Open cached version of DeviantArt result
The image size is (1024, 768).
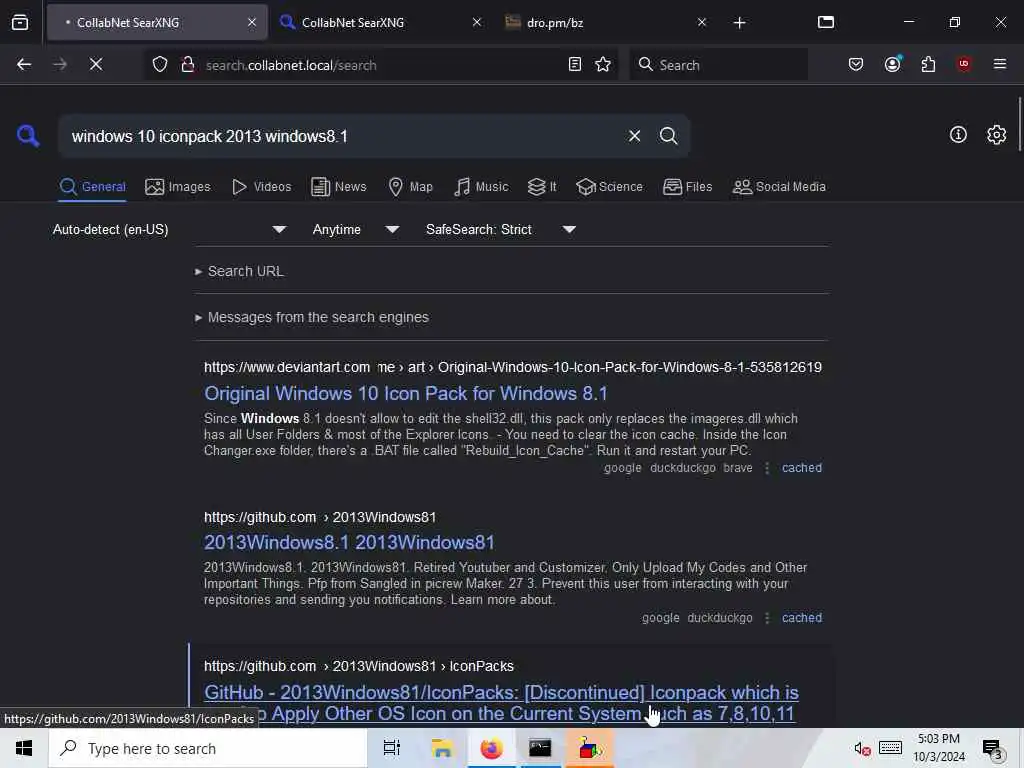pos(801,468)
